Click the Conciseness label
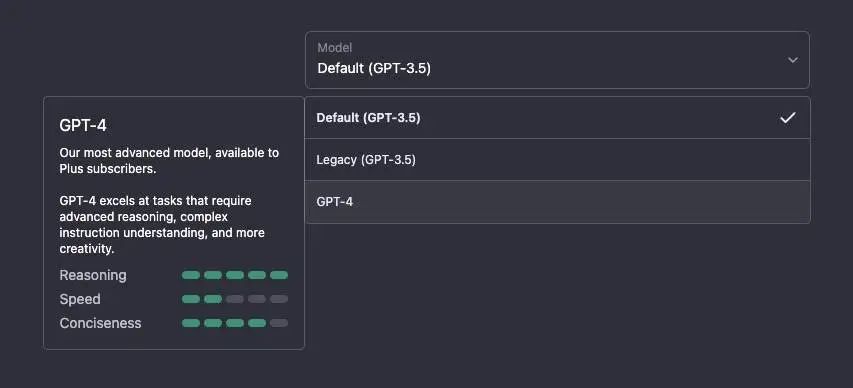853x388 pixels. pos(100,323)
